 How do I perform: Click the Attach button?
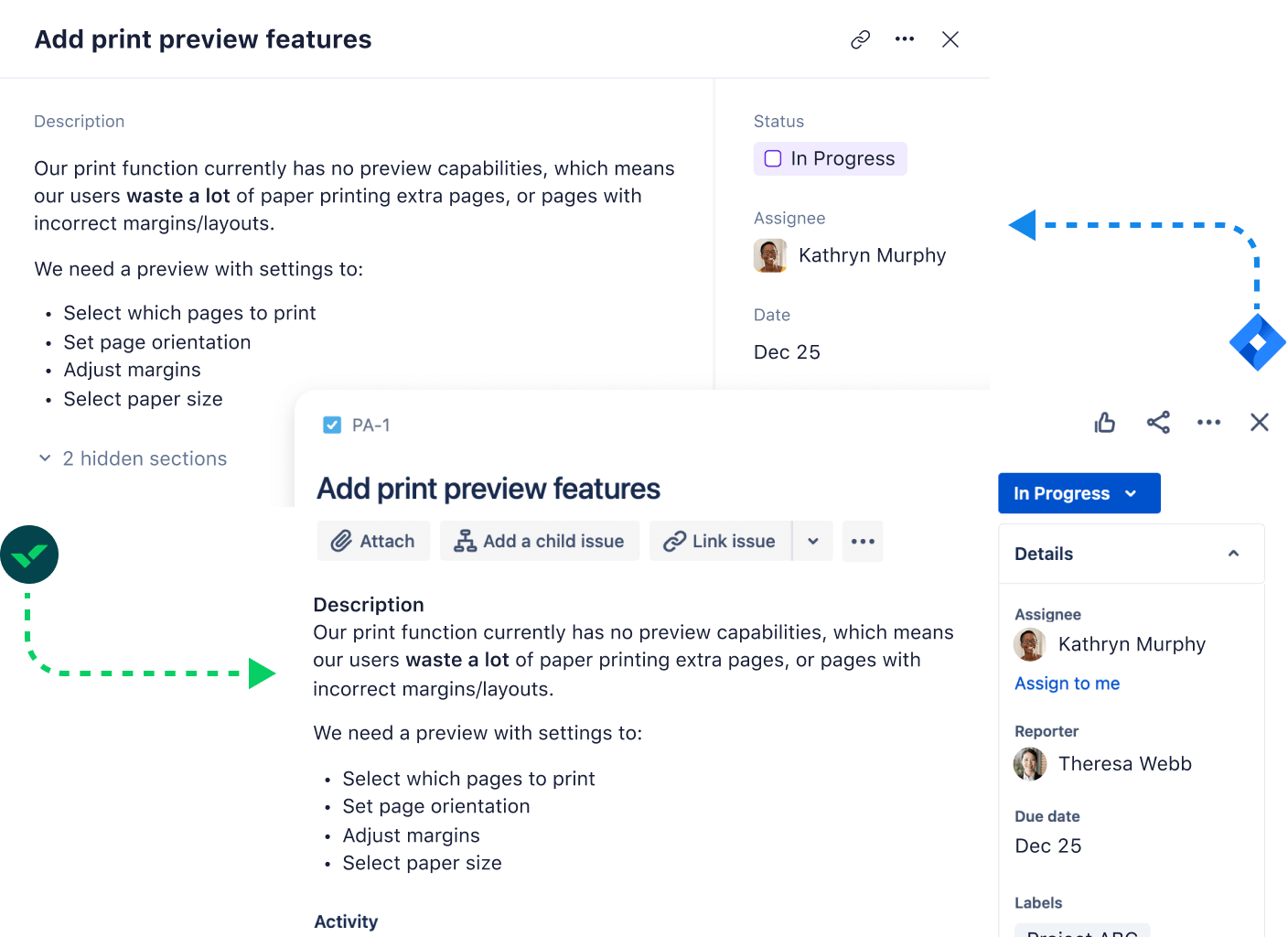pos(373,541)
